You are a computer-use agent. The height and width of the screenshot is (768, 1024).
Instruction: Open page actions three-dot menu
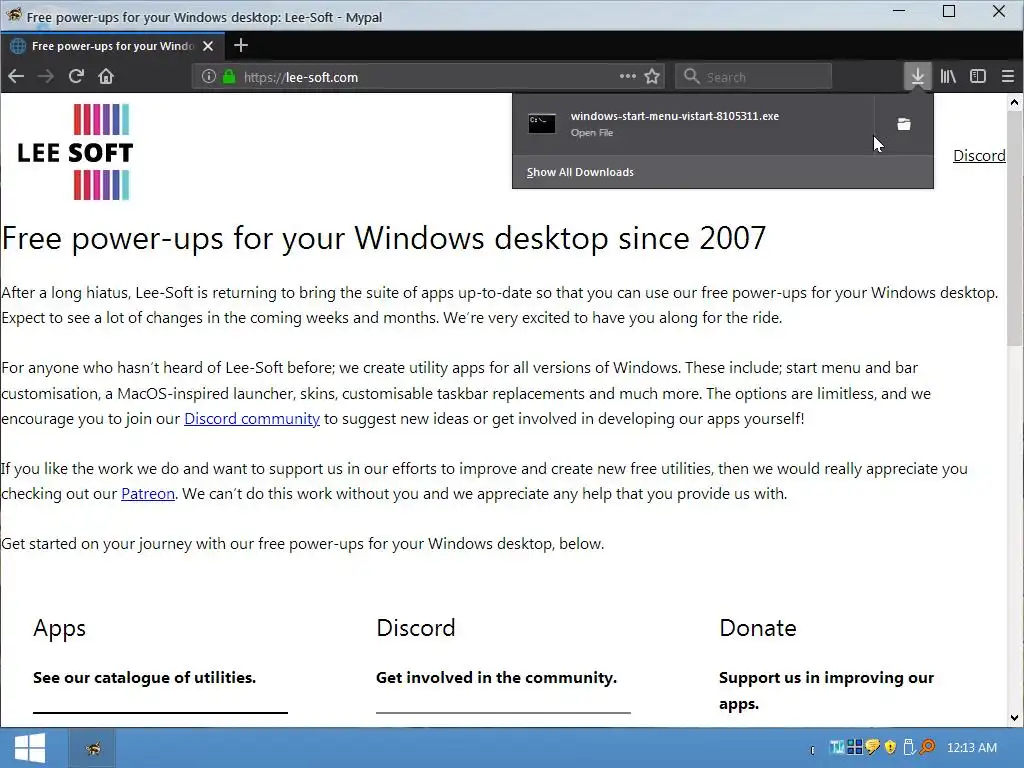pyautogui.click(x=628, y=76)
